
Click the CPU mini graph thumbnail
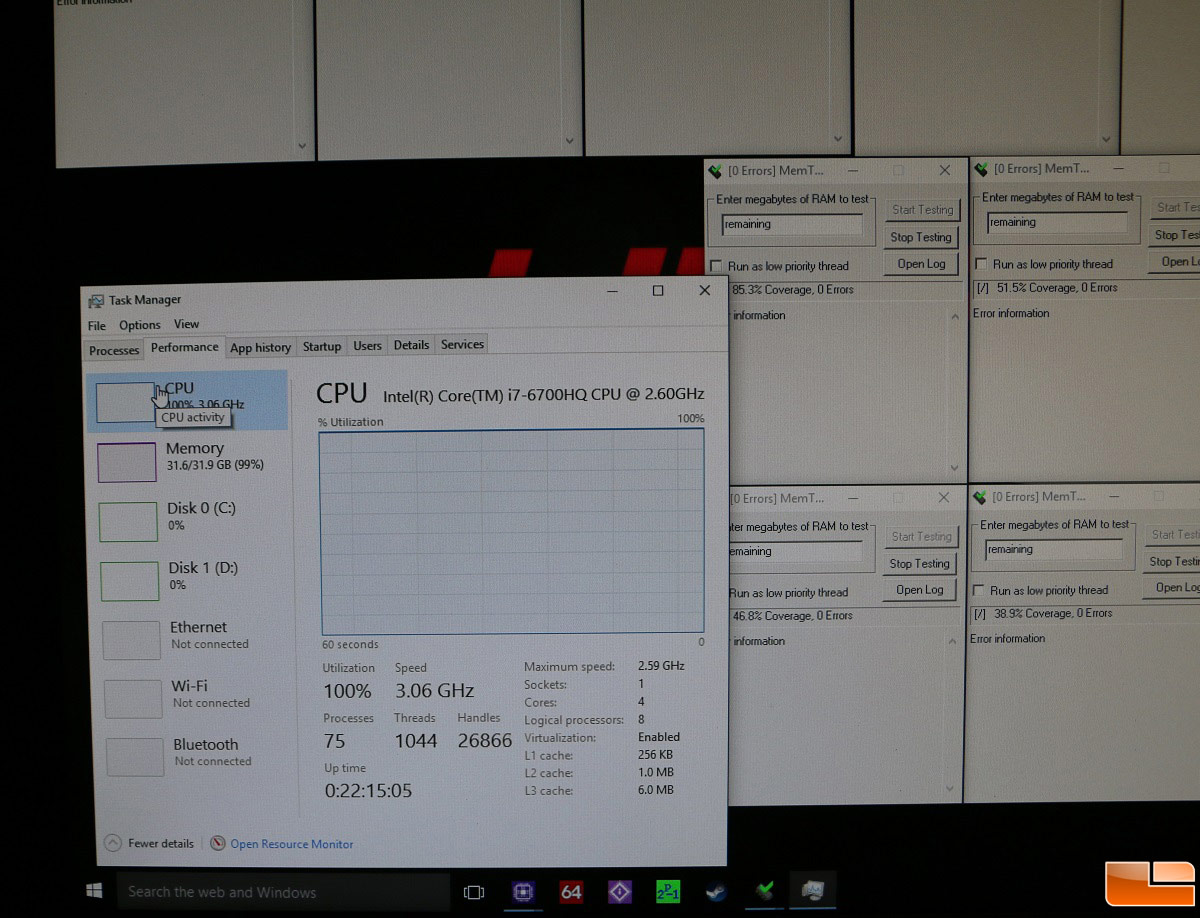pos(125,402)
